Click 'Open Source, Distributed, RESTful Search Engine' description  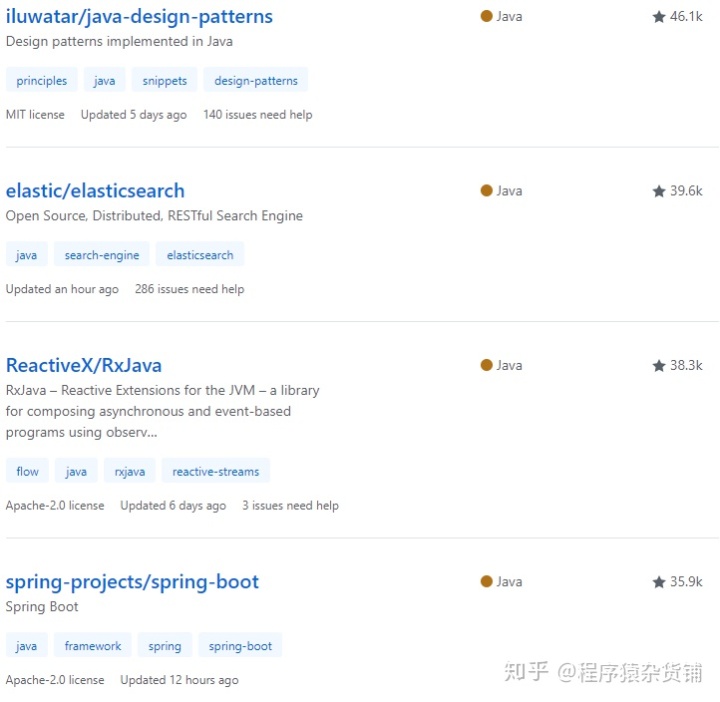[154, 216]
